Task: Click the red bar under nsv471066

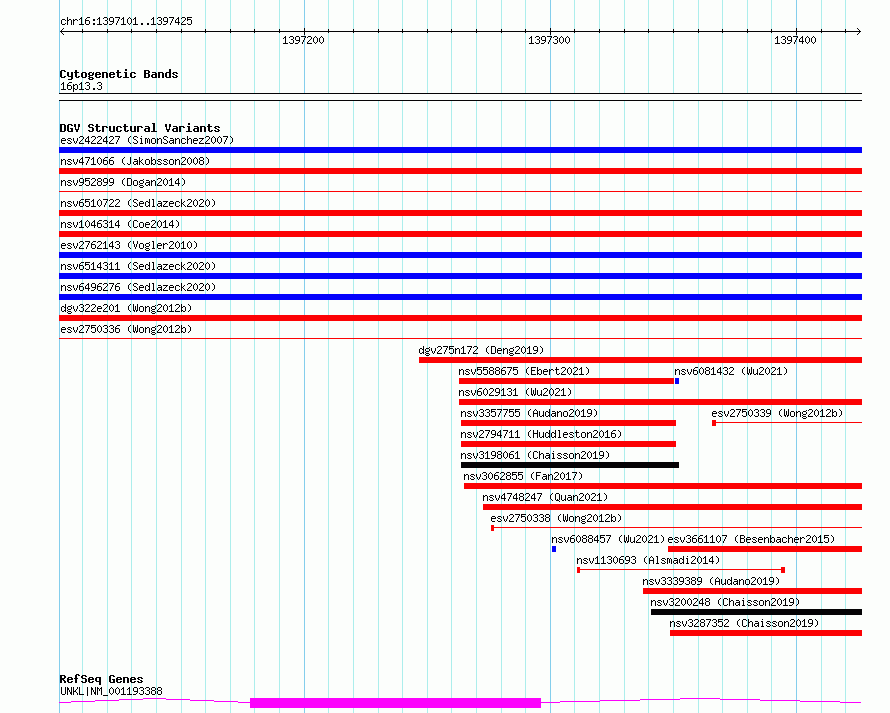Action: coord(460,171)
